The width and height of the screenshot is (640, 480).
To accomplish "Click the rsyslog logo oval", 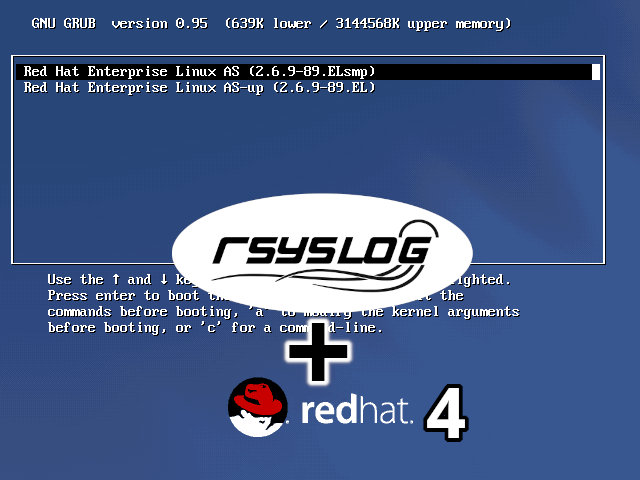I will pyautogui.click(x=322, y=253).
